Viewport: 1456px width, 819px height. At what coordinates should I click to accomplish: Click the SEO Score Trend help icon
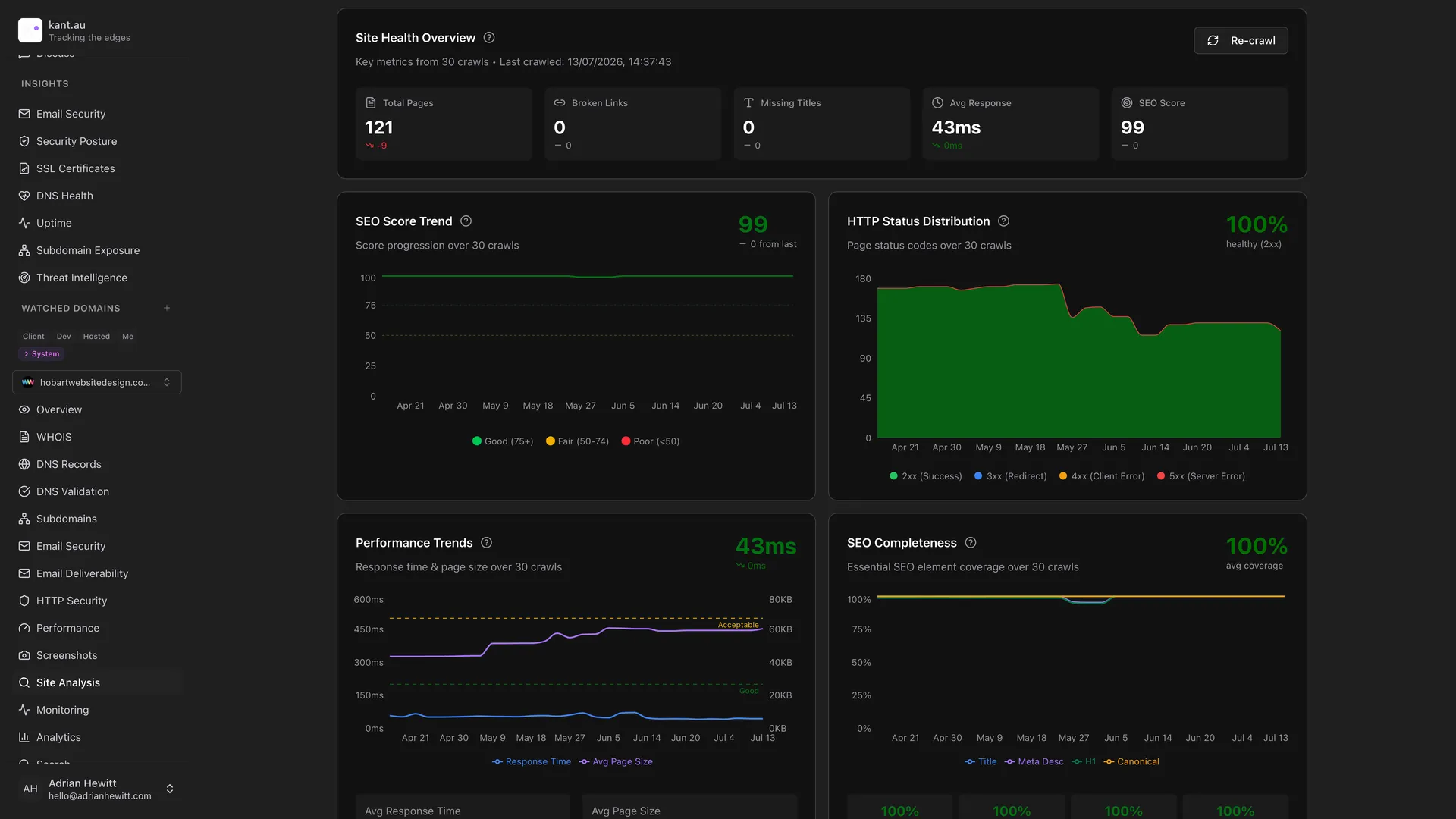coord(466,221)
